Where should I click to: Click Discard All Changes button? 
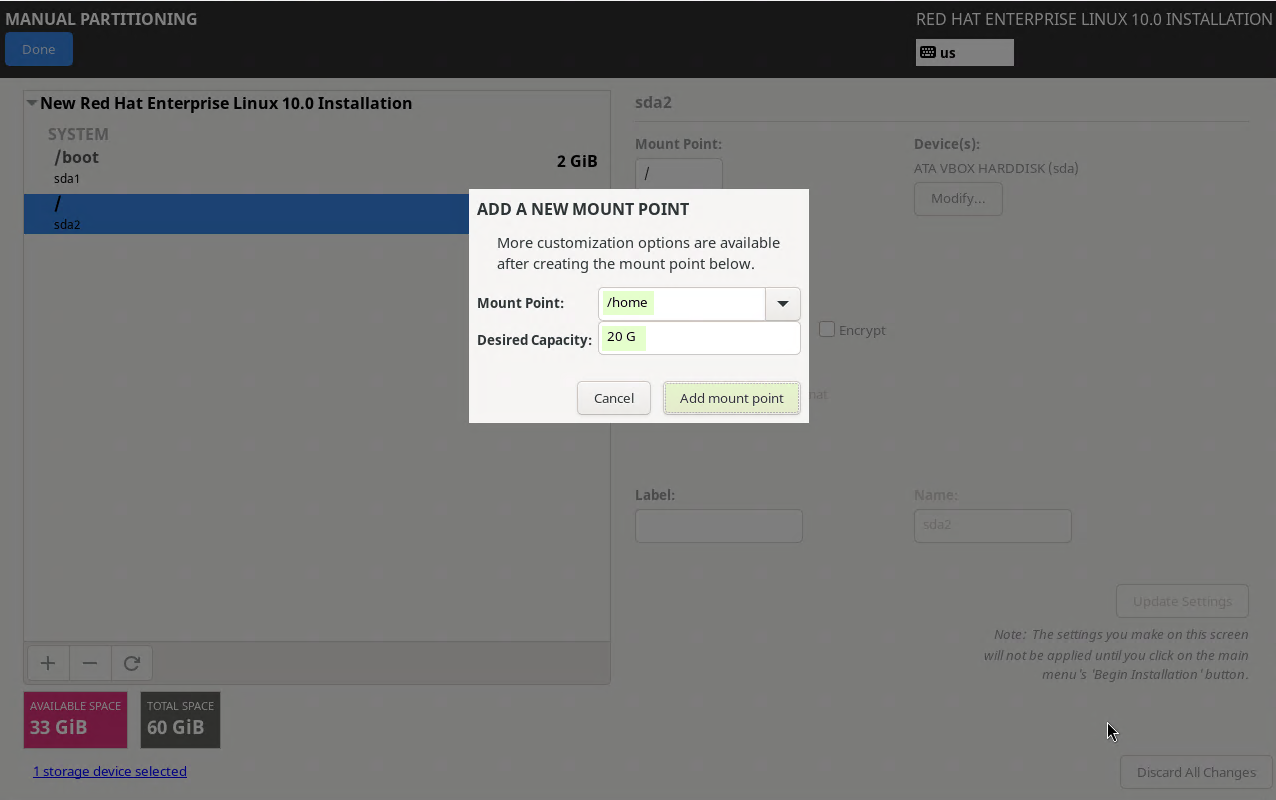click(1196, 772)
